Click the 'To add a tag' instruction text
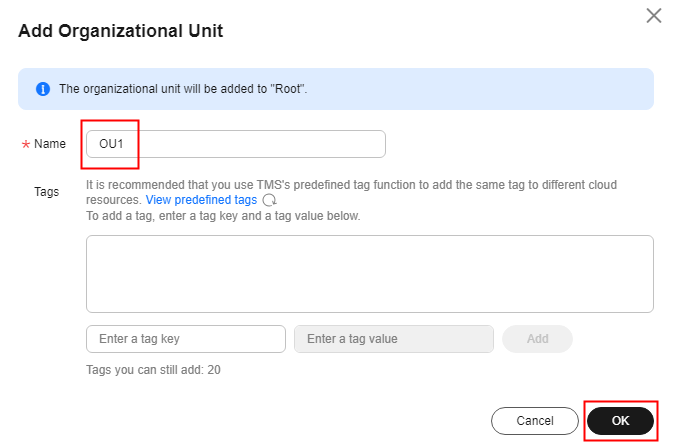This screenshot has height=446, width=675. [223, 216]
